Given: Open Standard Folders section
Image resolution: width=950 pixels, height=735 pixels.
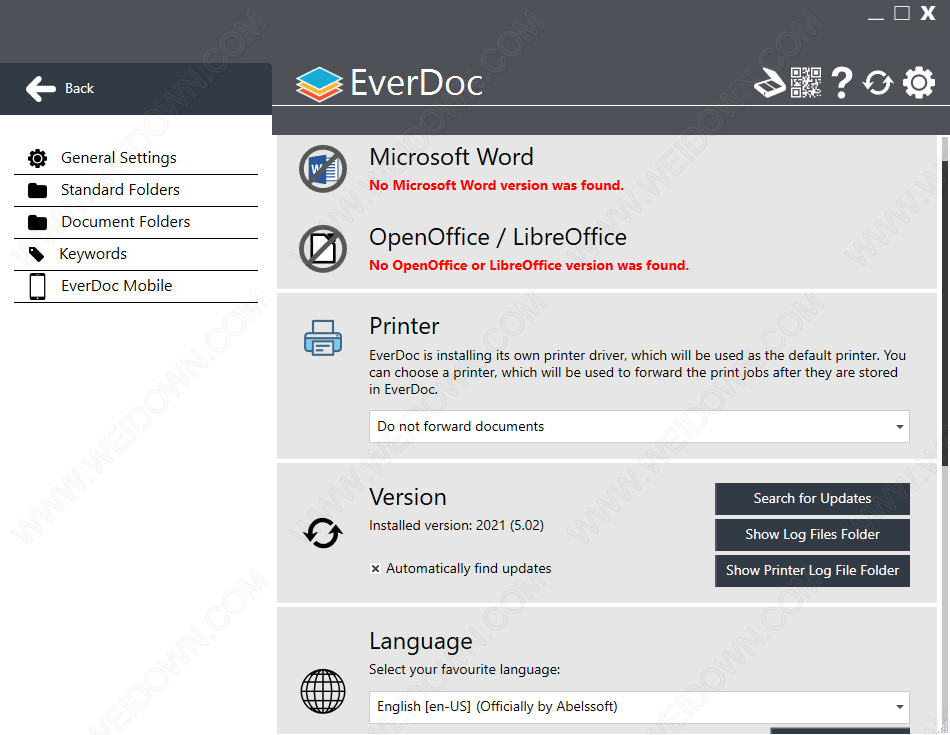Looking at the screenshot, I should [x=136, y=191].
